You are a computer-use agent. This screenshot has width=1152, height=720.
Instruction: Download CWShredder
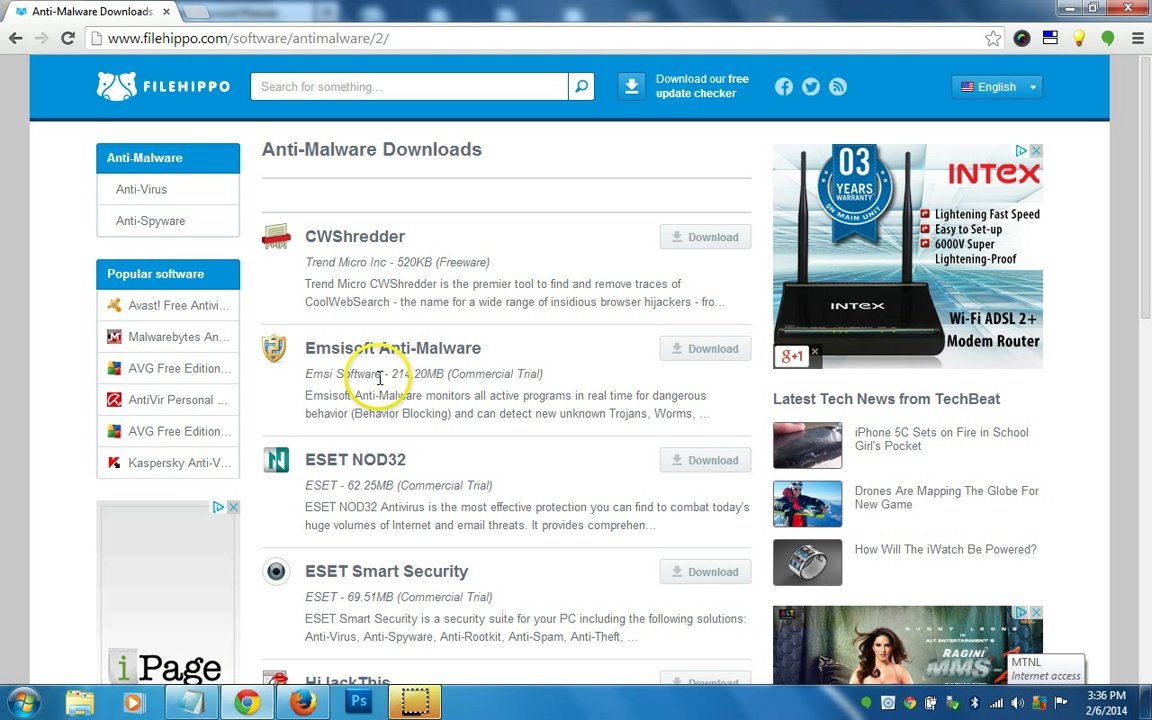(705, 237)
